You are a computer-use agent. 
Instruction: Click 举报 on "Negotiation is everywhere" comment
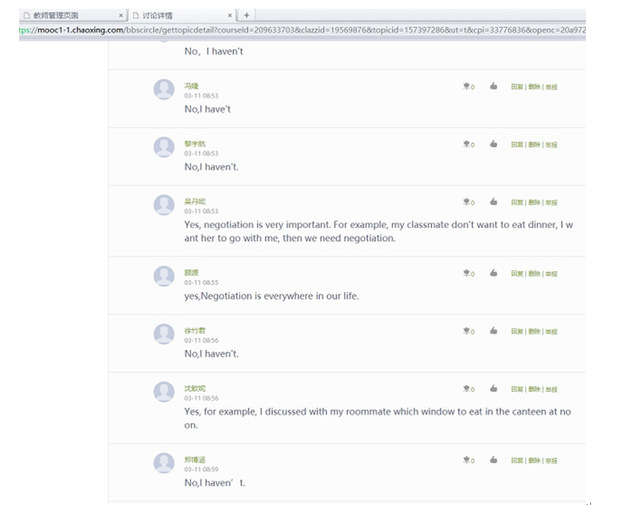coord(551,273)
